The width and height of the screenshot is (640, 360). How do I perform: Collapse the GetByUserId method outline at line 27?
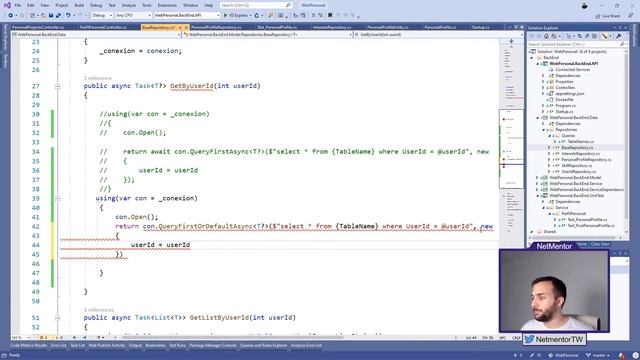pyautogui.click(x=58, y=87)
